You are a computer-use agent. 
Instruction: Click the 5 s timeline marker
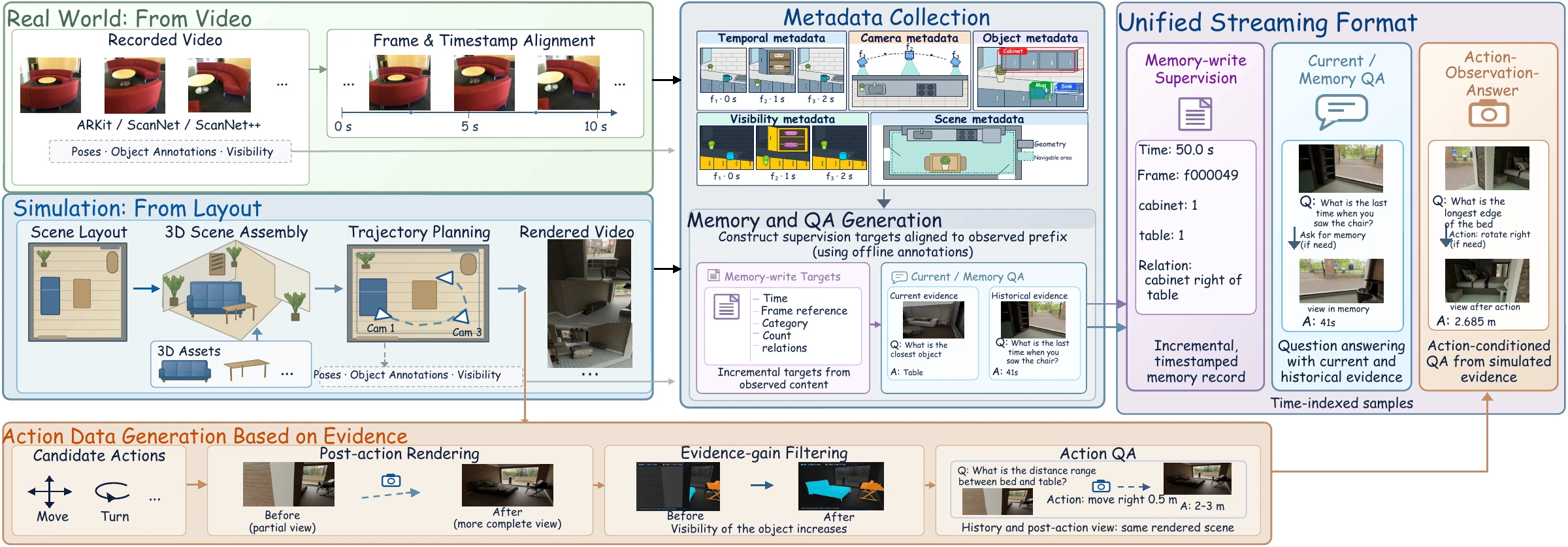pyautogui.click(x=470, y=126)
